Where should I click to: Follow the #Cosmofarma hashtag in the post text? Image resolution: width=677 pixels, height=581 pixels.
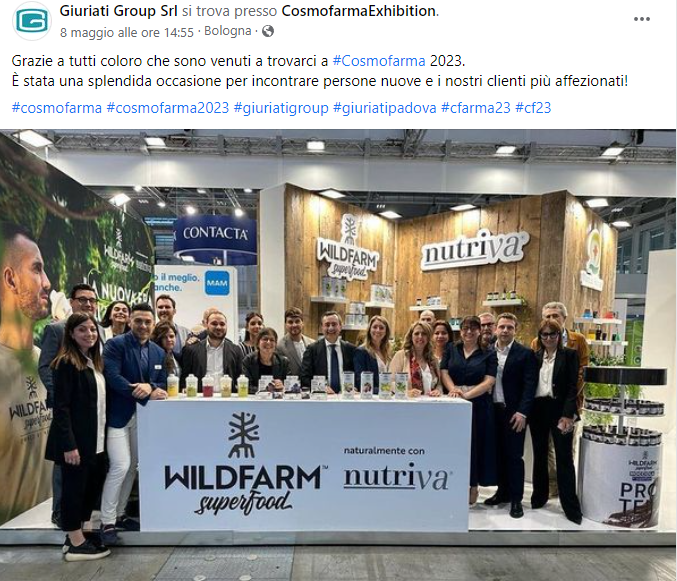click(x=379, y=61)
